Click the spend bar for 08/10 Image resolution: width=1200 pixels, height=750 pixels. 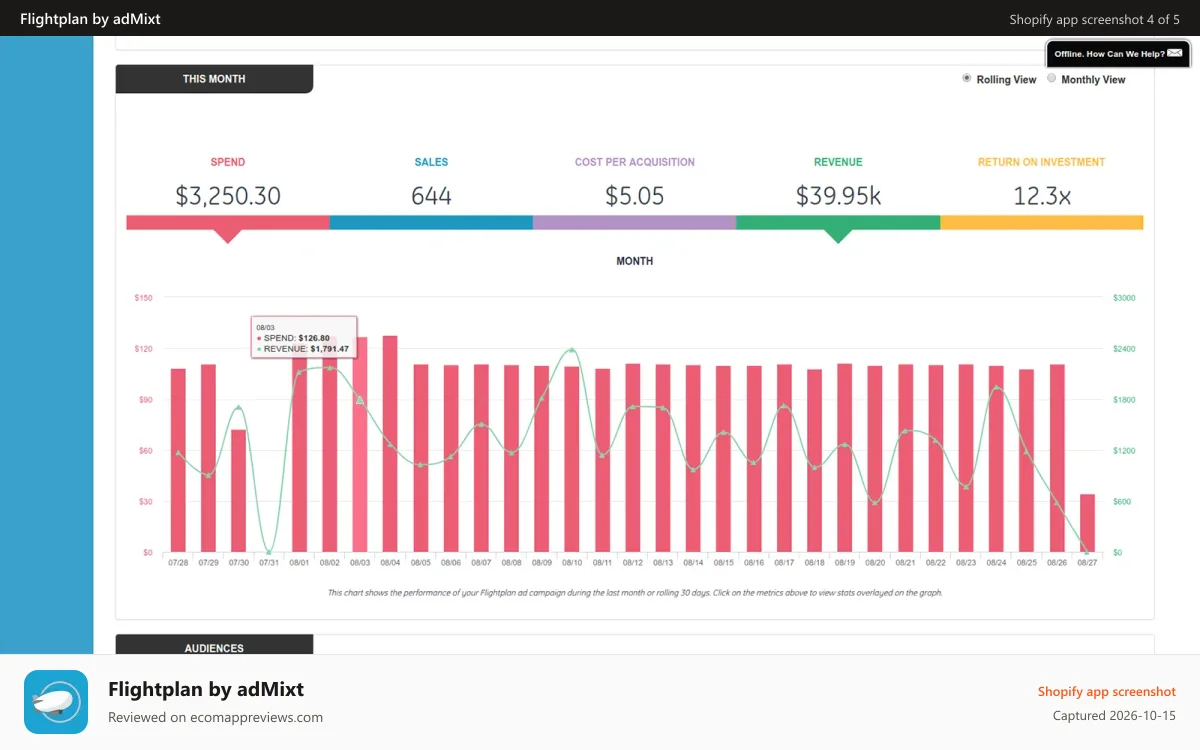click(x=572, y=459)
